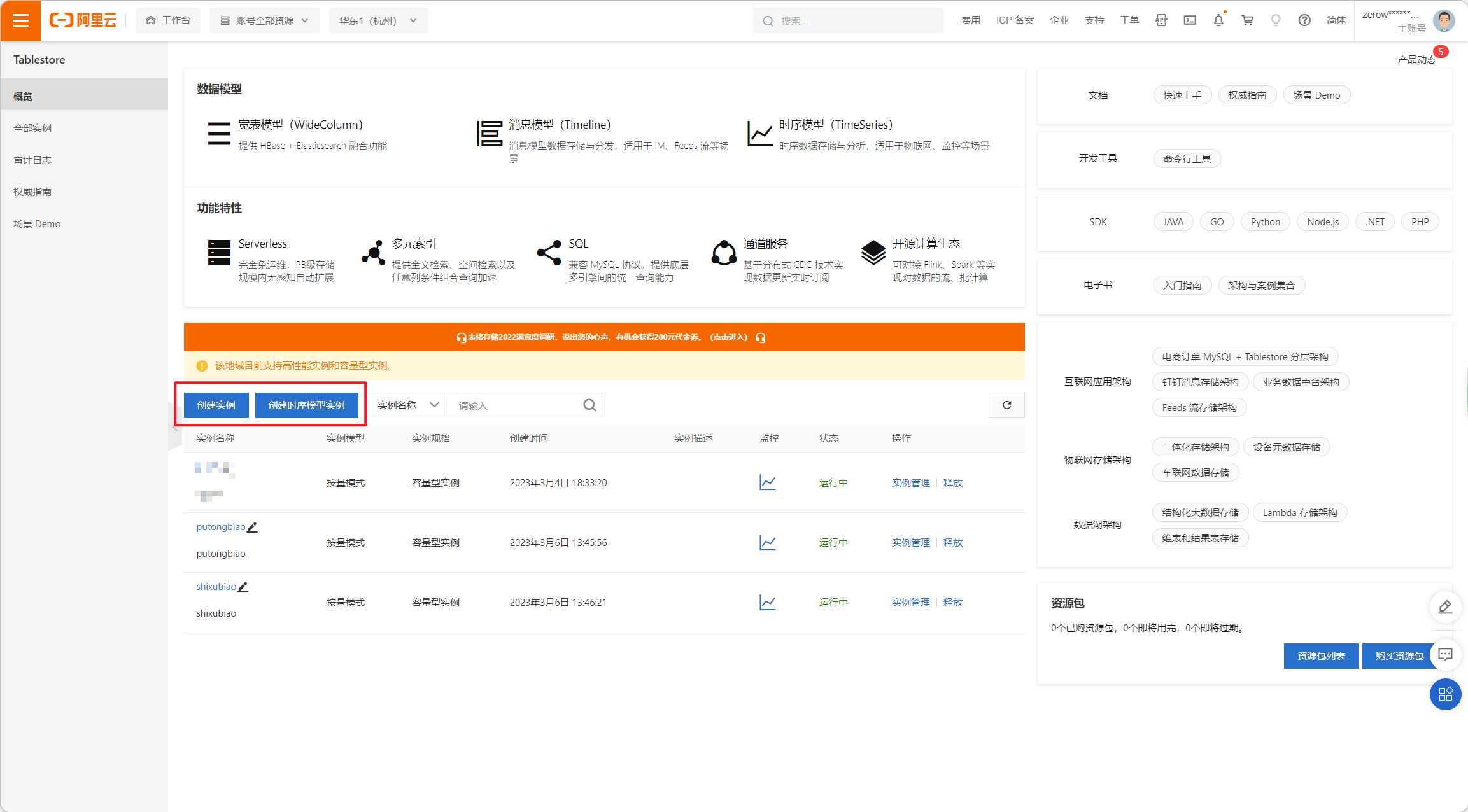This screenshot has height=812, width=1468.
Task: Click the floating feedback edit icon
Action: pyautogui.click(x=1445, y=607)
